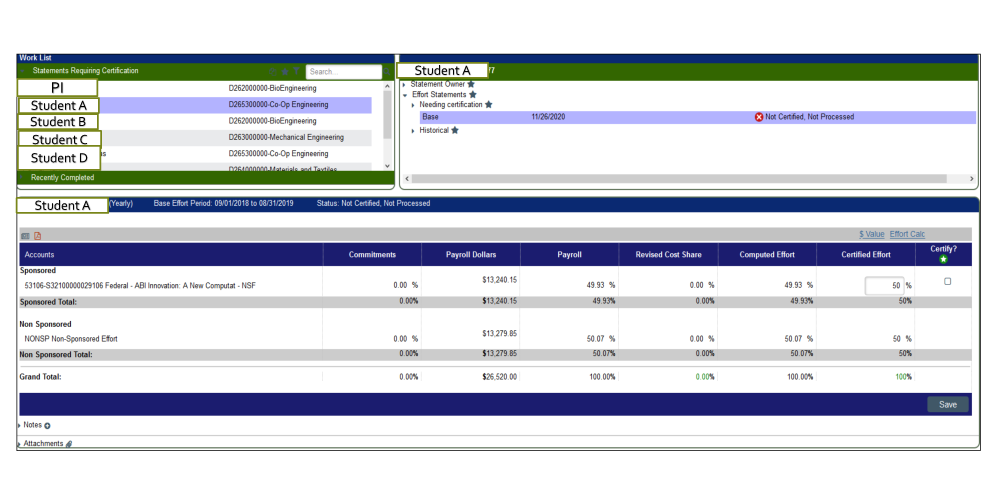
Task: Click the Certified Effort 50 input box
Action: (884, 286)
